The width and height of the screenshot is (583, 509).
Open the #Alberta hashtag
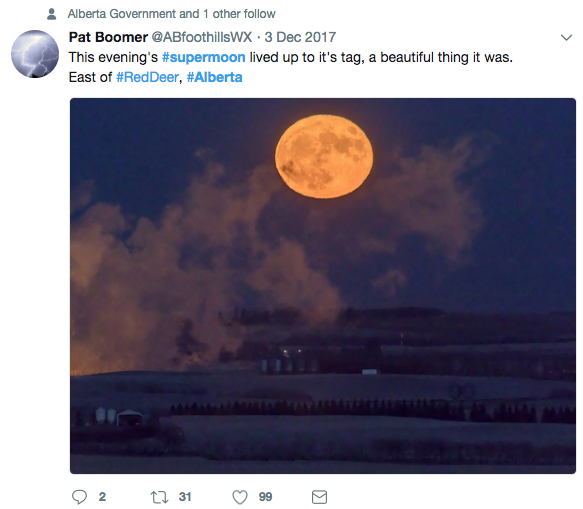pos(214,77)
